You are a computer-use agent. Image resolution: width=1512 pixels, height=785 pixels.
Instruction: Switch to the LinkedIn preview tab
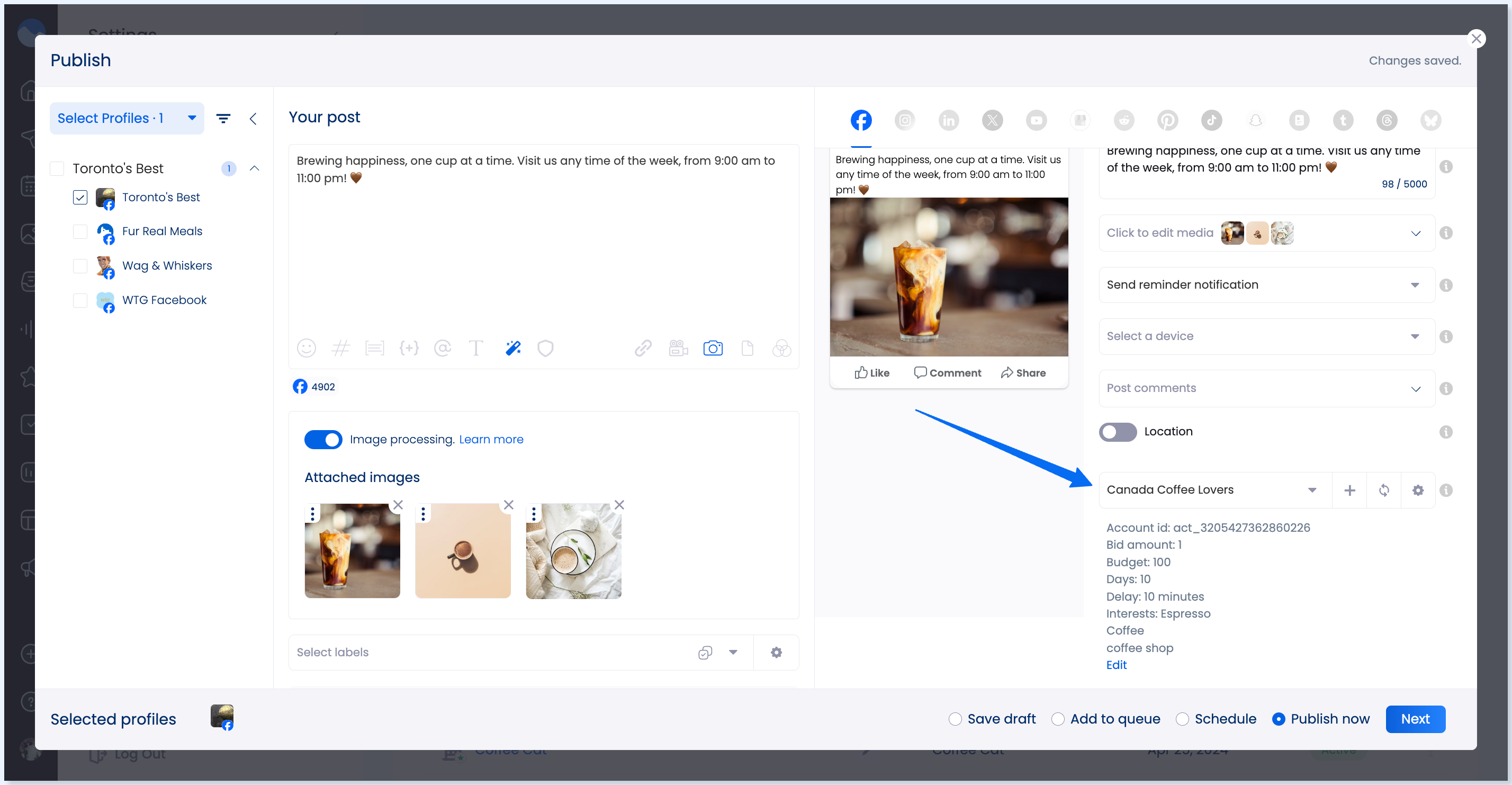click(x=949, y=120)
